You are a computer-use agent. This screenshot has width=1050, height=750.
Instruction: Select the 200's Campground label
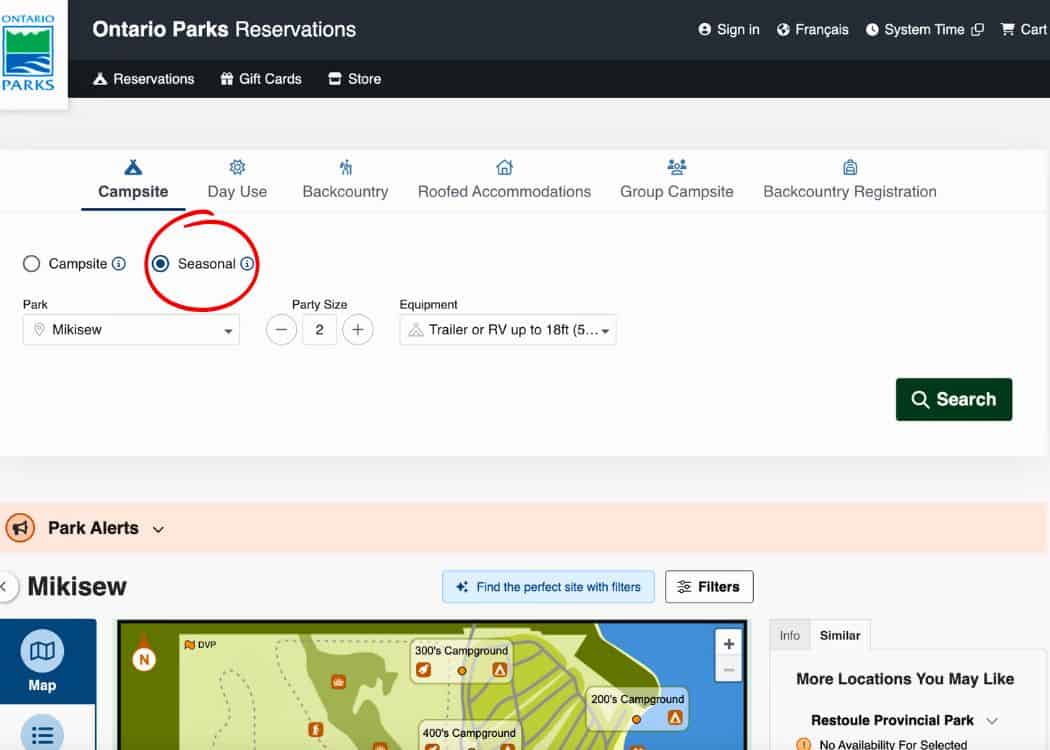[x=638, y=699]
